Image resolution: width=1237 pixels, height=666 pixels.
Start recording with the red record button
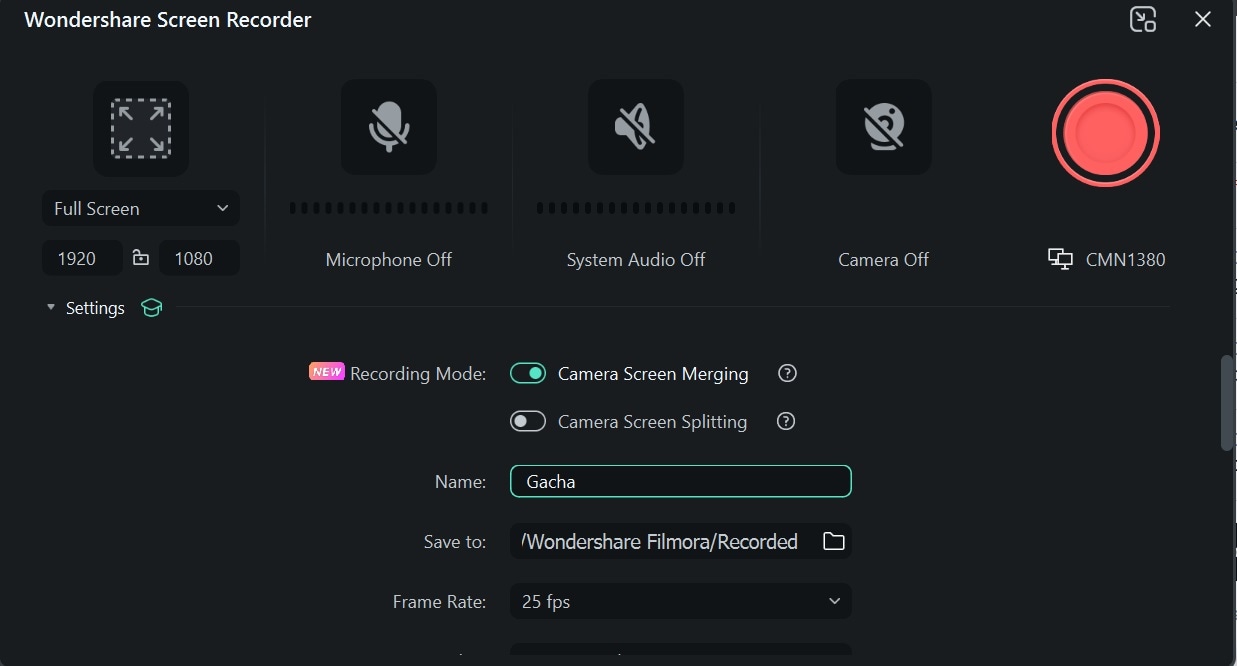pos(1105,133)
